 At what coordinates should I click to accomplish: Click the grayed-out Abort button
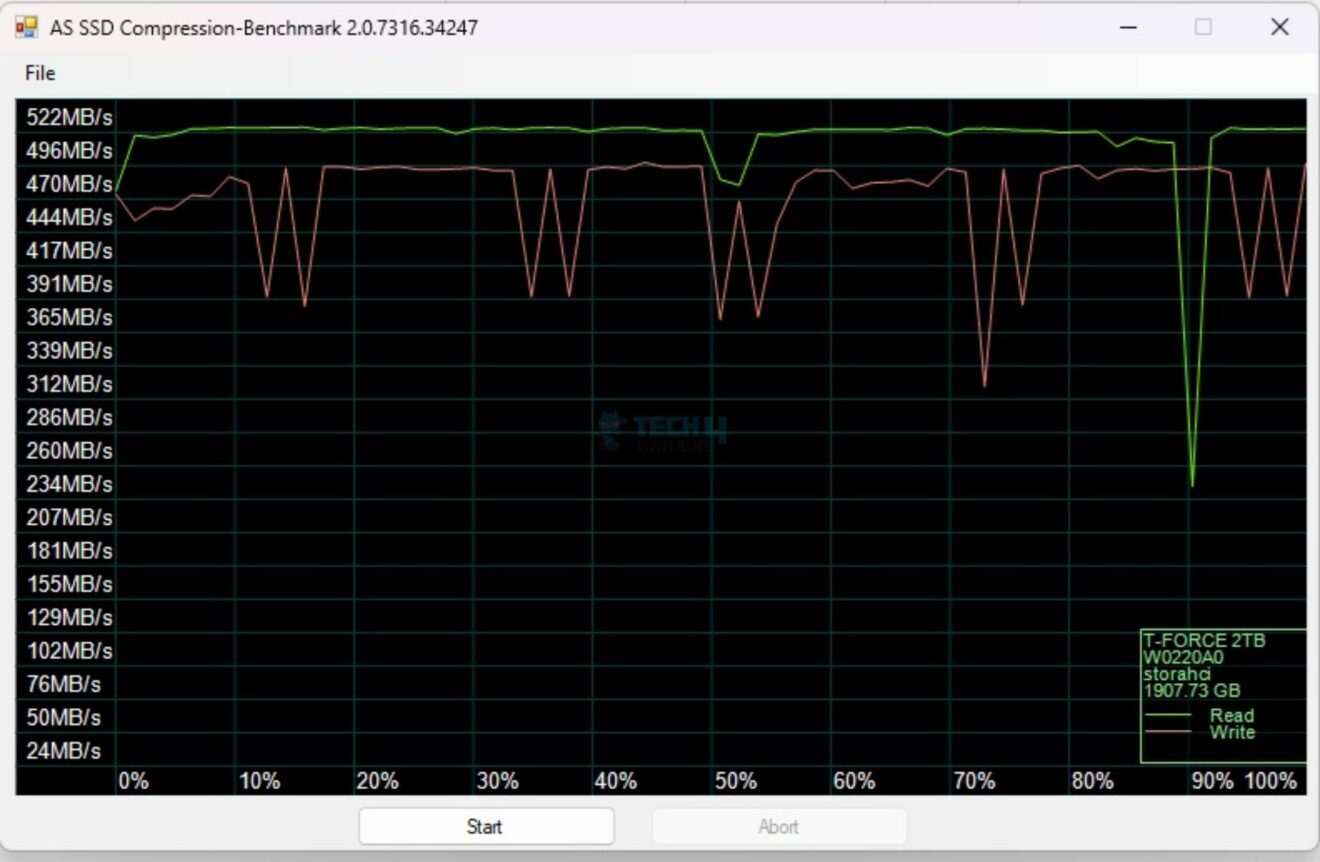tap(778, 826)
